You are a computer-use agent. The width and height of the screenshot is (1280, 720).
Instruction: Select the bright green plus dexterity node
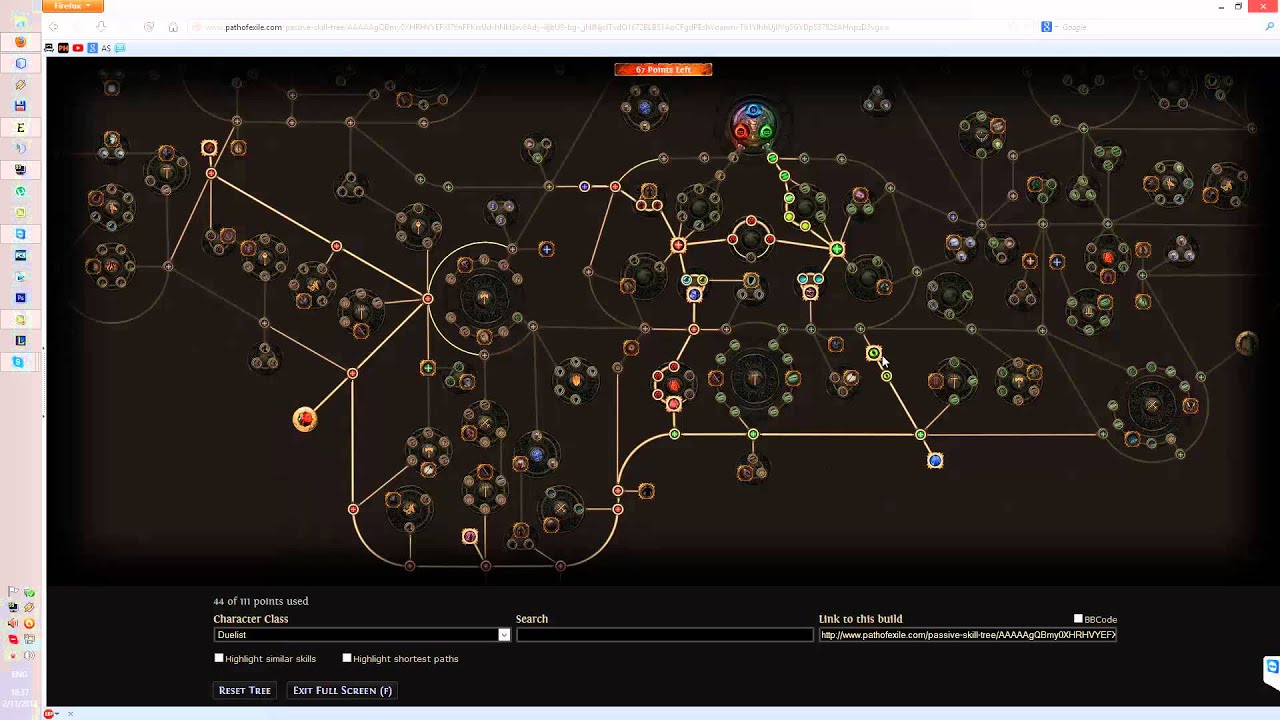(x=837, y=249)
